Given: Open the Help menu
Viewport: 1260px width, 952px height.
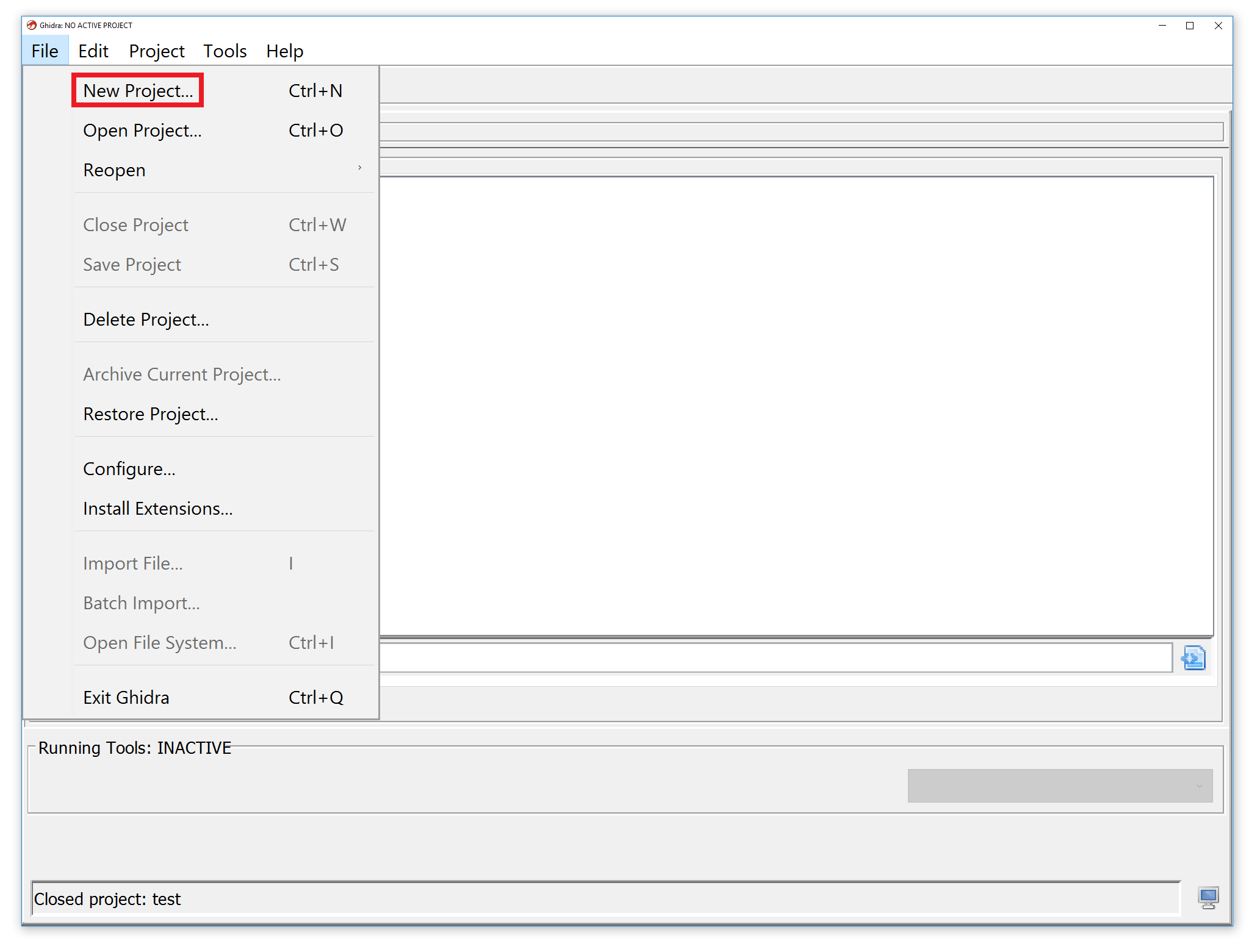Looking at the screenshot, I should (284, 51).
